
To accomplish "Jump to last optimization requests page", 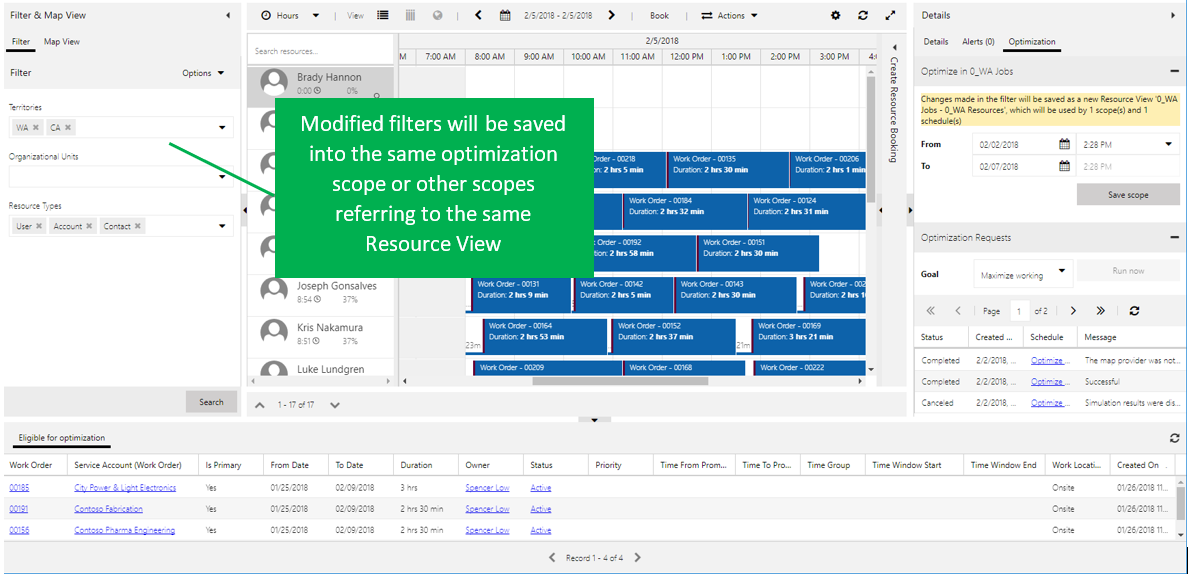I will click(1100, 310).
